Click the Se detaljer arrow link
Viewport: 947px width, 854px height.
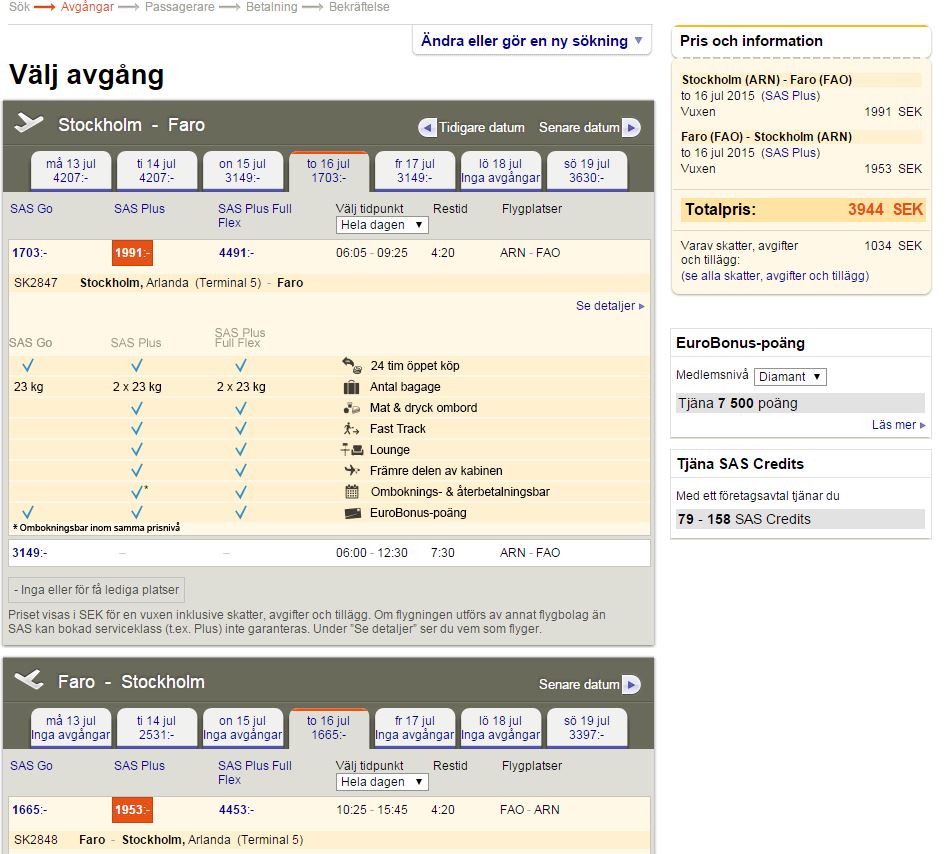pos(610,306)
